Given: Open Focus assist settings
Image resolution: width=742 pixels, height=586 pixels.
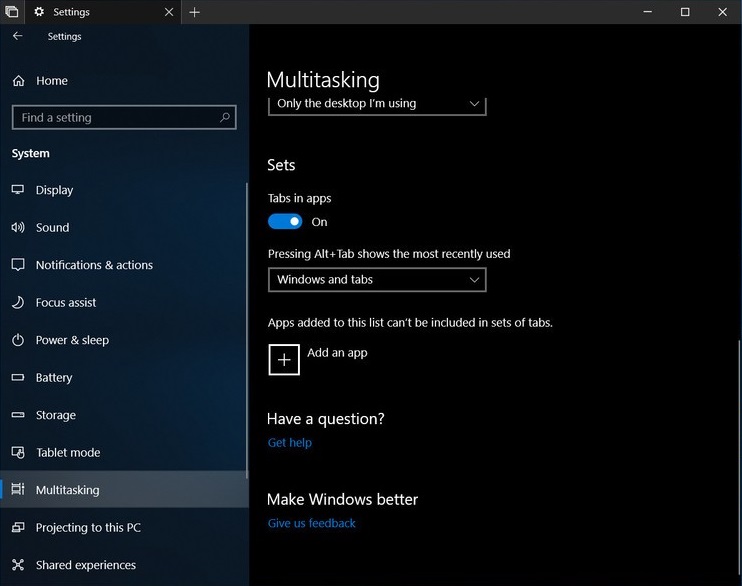Looking at the screenshot, I should click(124, 302).
